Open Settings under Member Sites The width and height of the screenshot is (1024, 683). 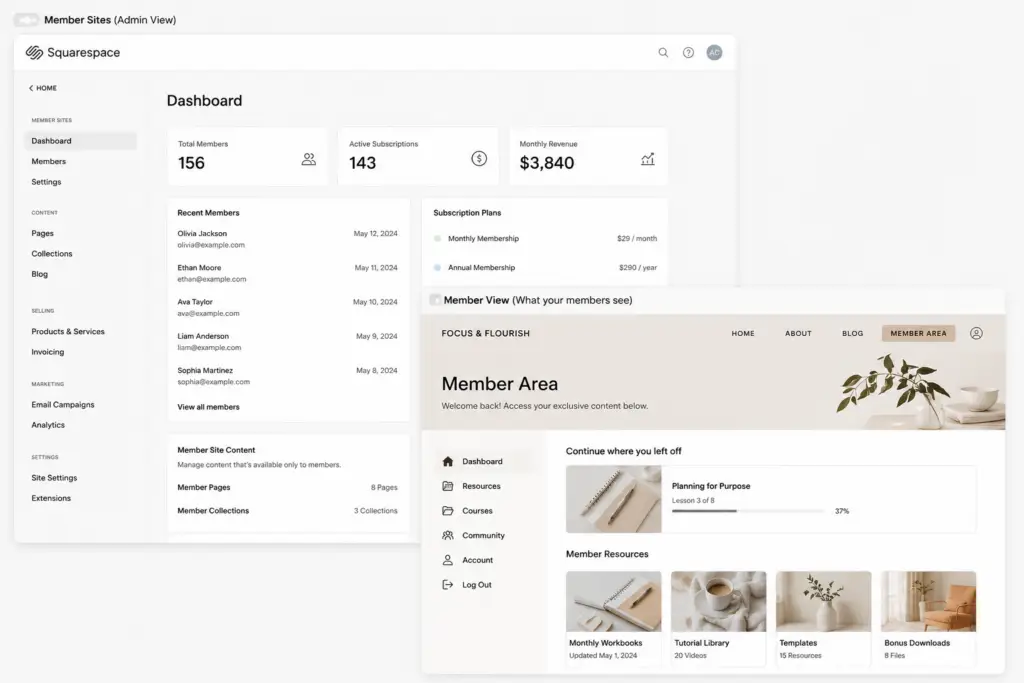pos(46,182)
